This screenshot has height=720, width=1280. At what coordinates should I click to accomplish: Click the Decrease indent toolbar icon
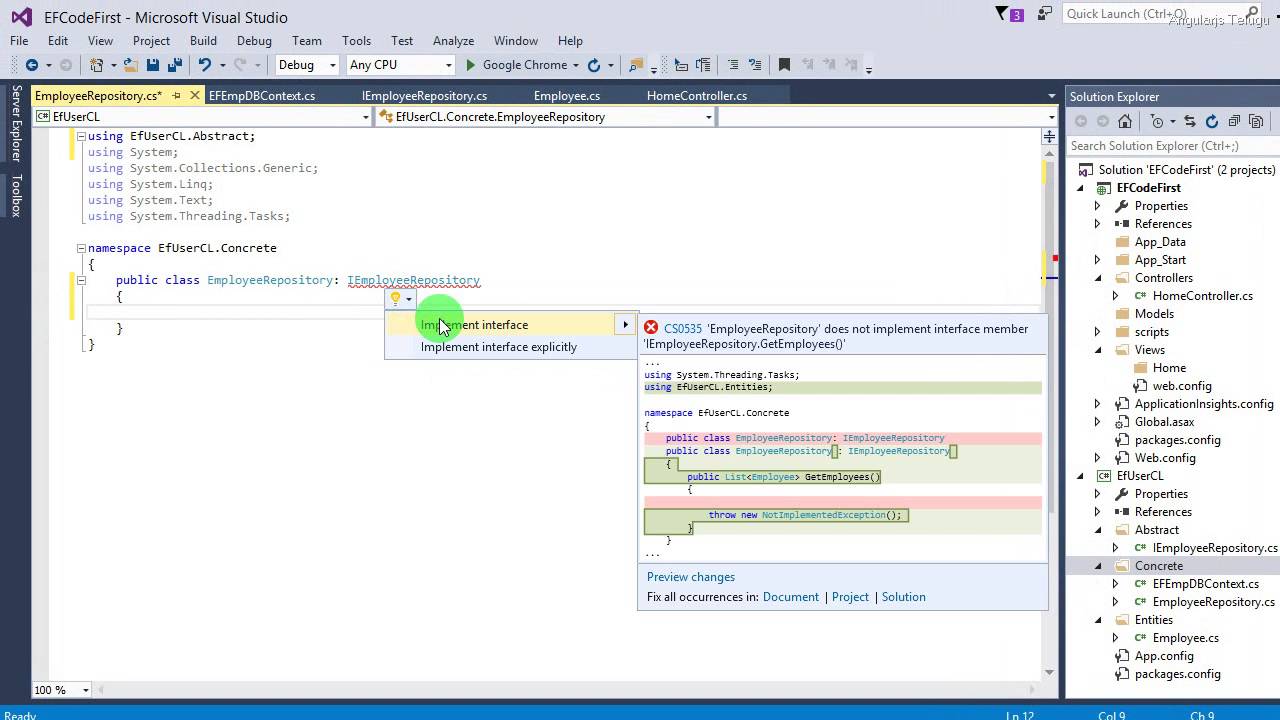(681, 65)
